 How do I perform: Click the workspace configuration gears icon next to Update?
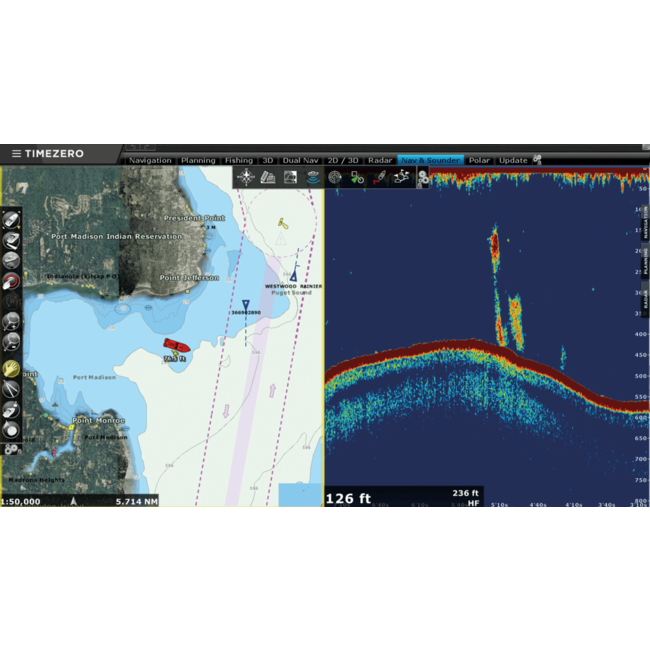tap(538, 160)
